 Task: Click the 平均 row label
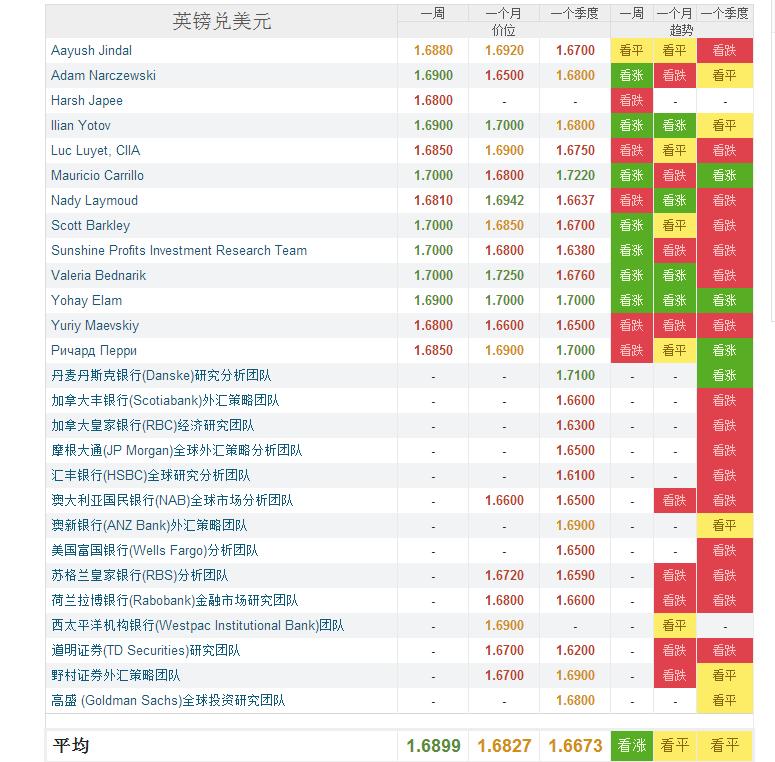(71, 745)
